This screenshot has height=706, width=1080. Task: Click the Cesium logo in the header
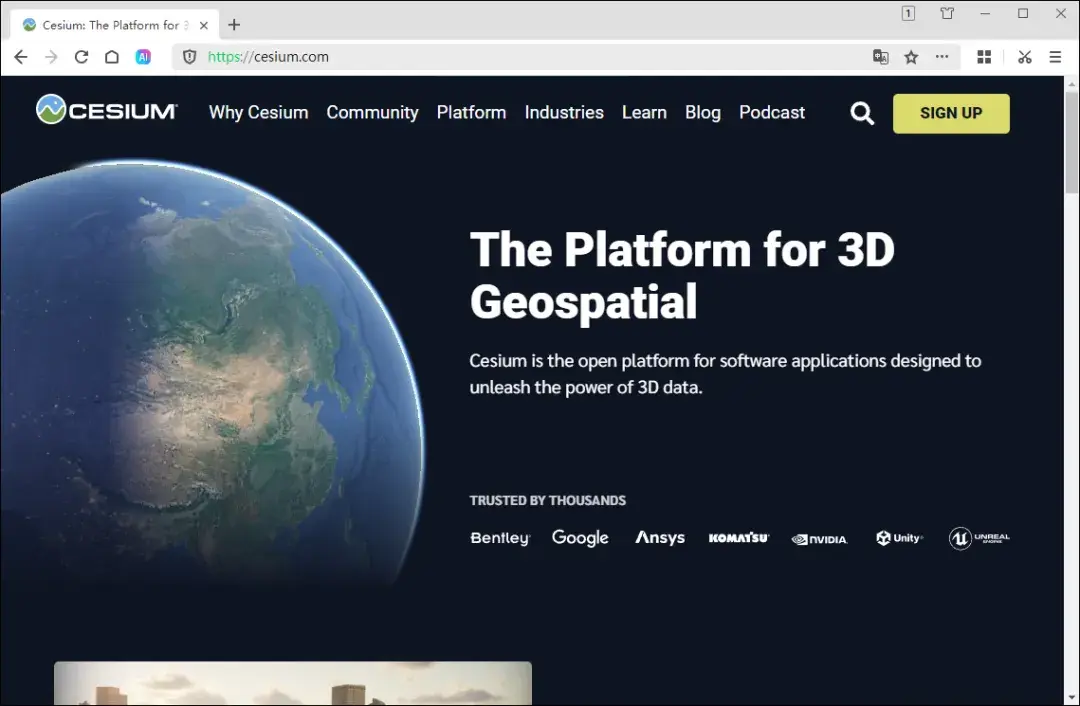pos(107,111)
